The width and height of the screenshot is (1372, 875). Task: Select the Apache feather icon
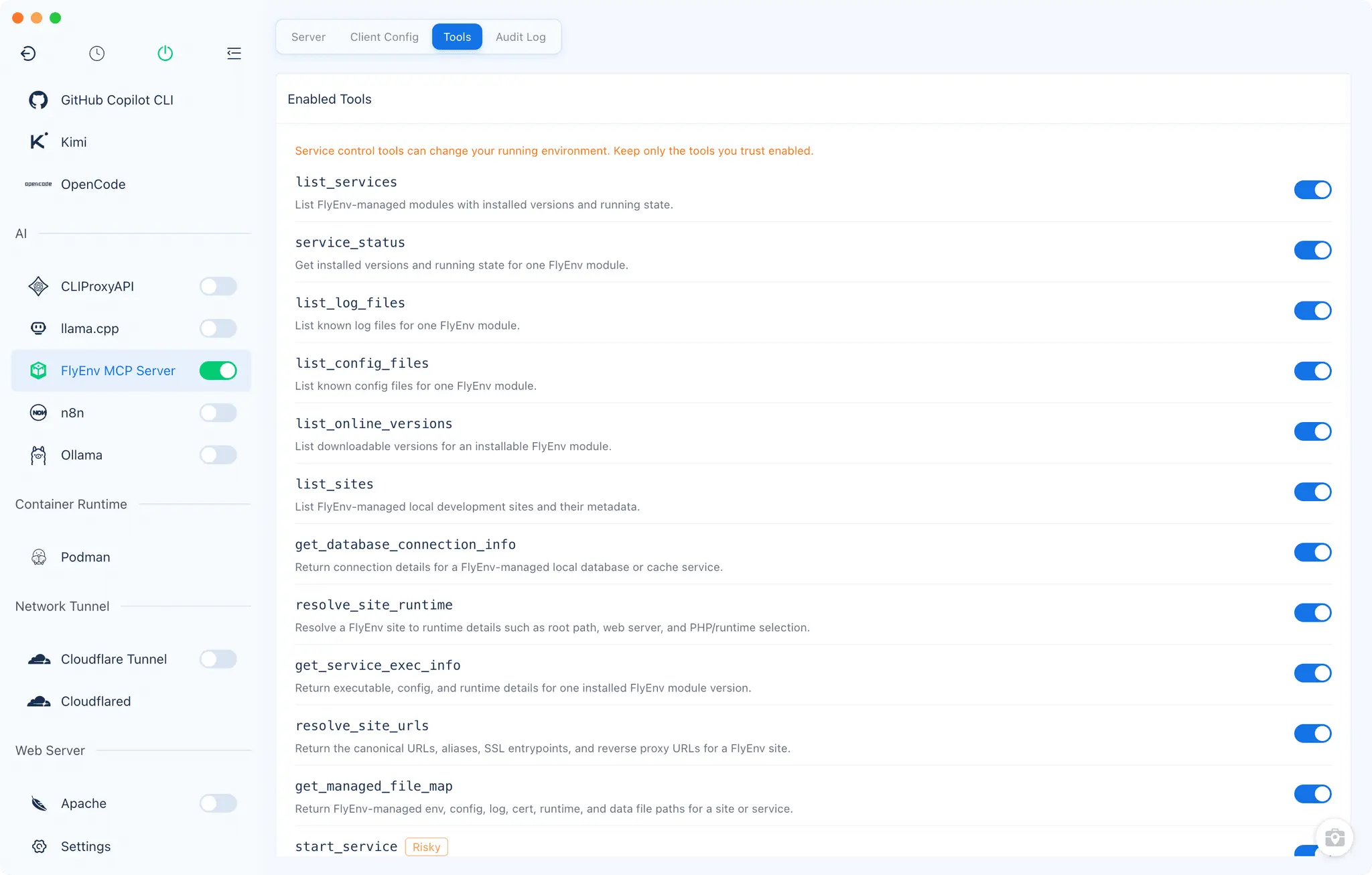pyautogui.click(x=39, y=803)
